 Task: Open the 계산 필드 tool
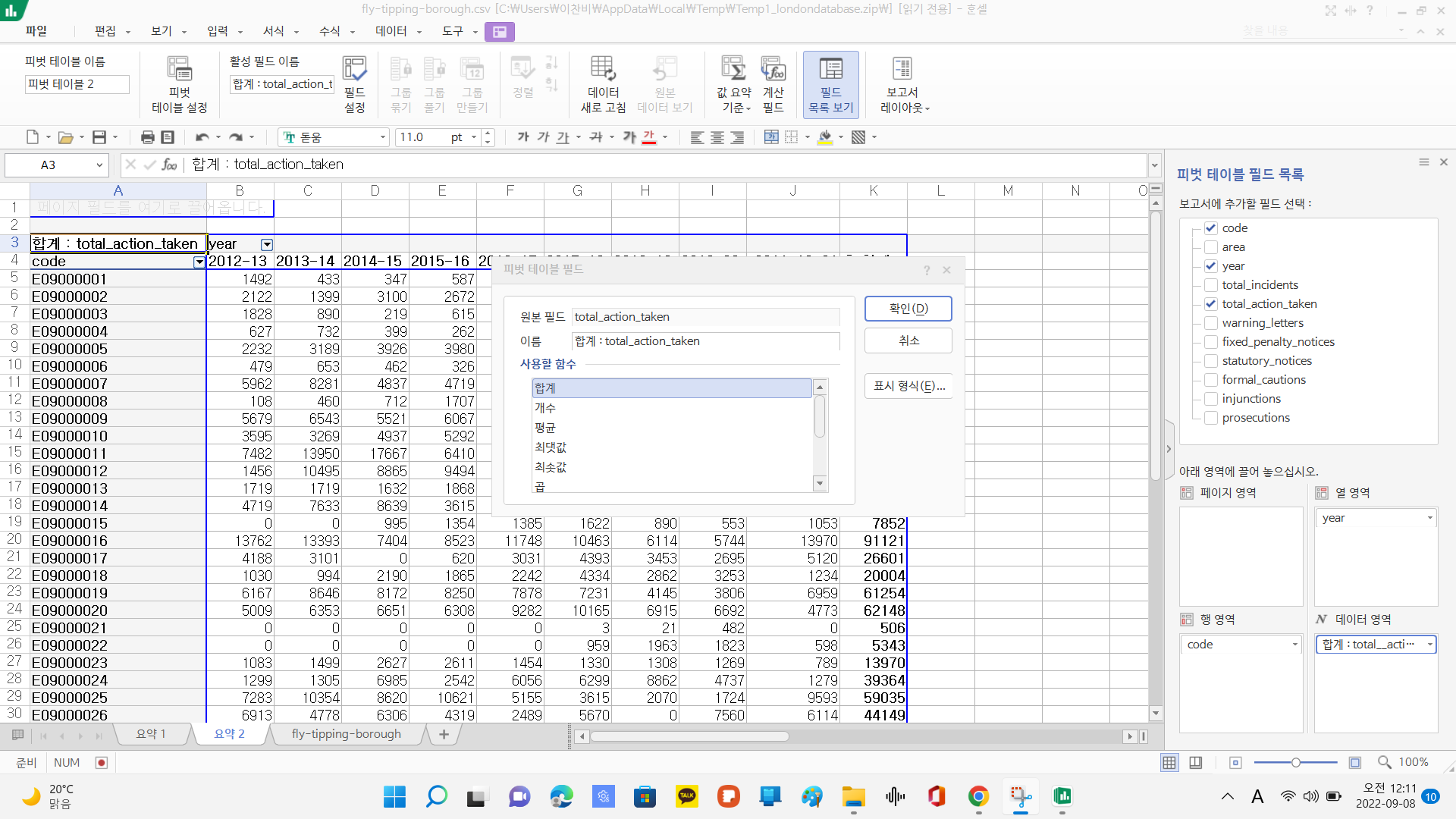point(773,70)
